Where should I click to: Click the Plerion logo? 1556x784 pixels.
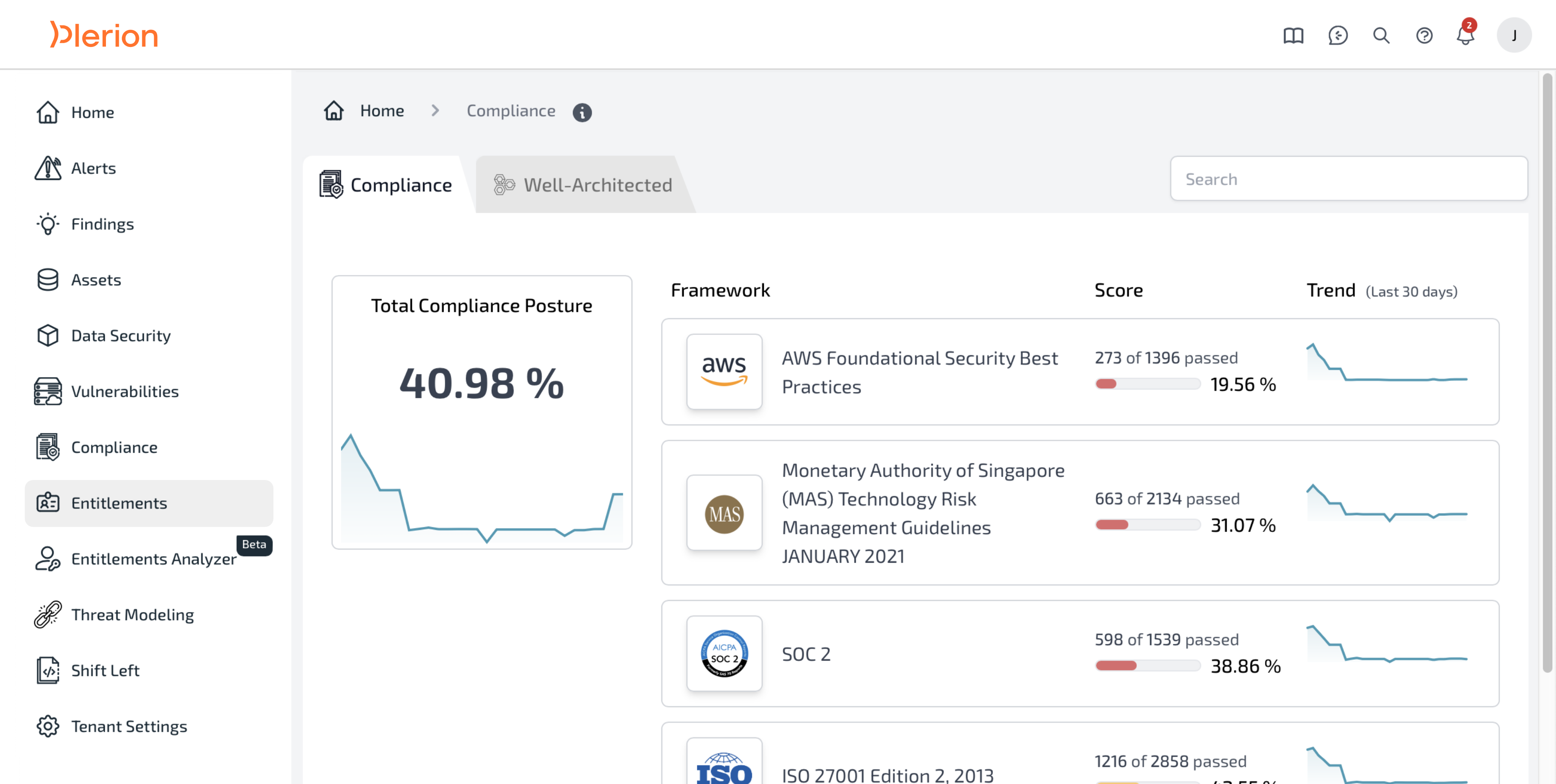[104, 35]
